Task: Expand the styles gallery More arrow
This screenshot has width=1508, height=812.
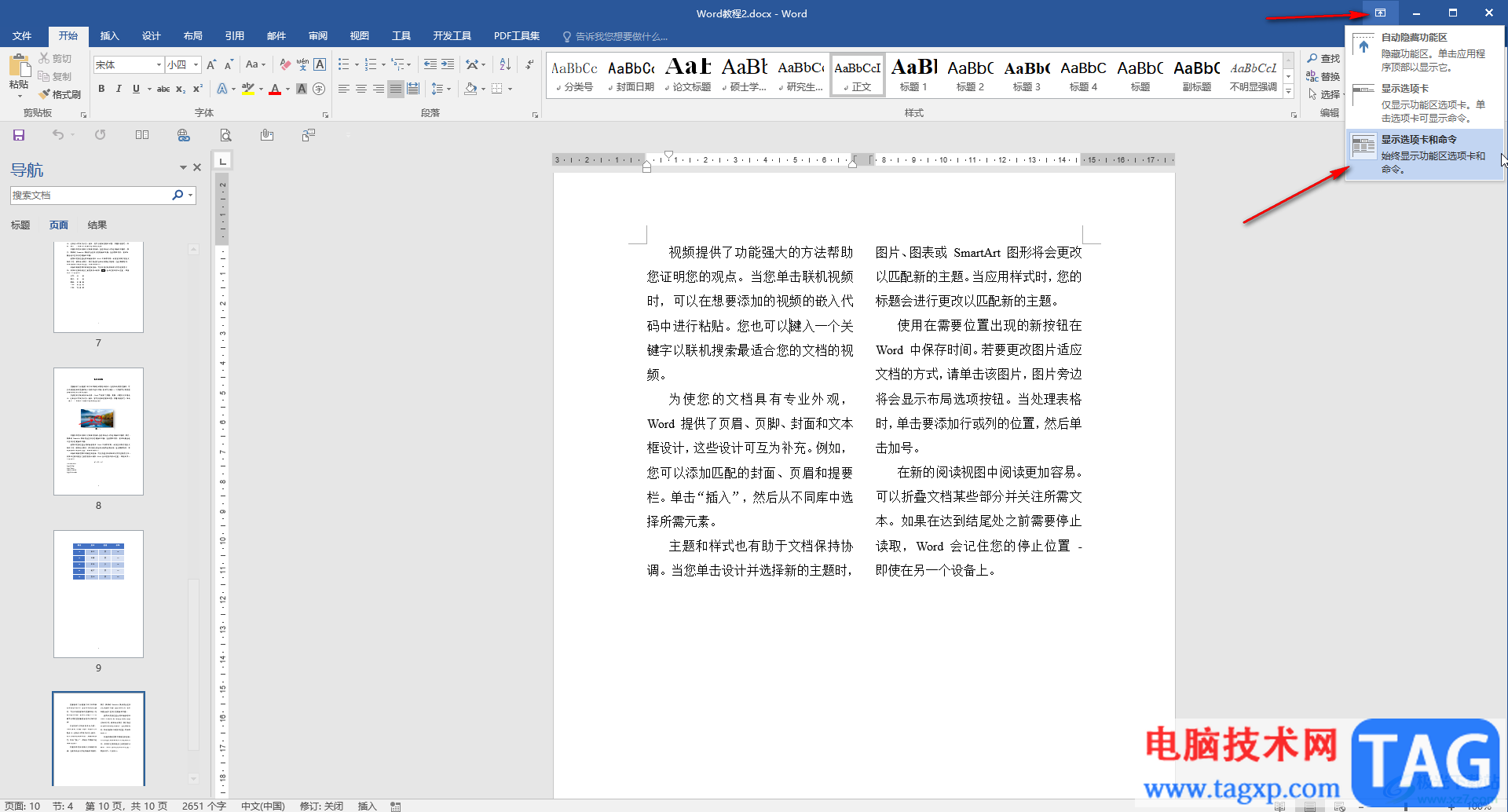Action: pos(1289,92)
